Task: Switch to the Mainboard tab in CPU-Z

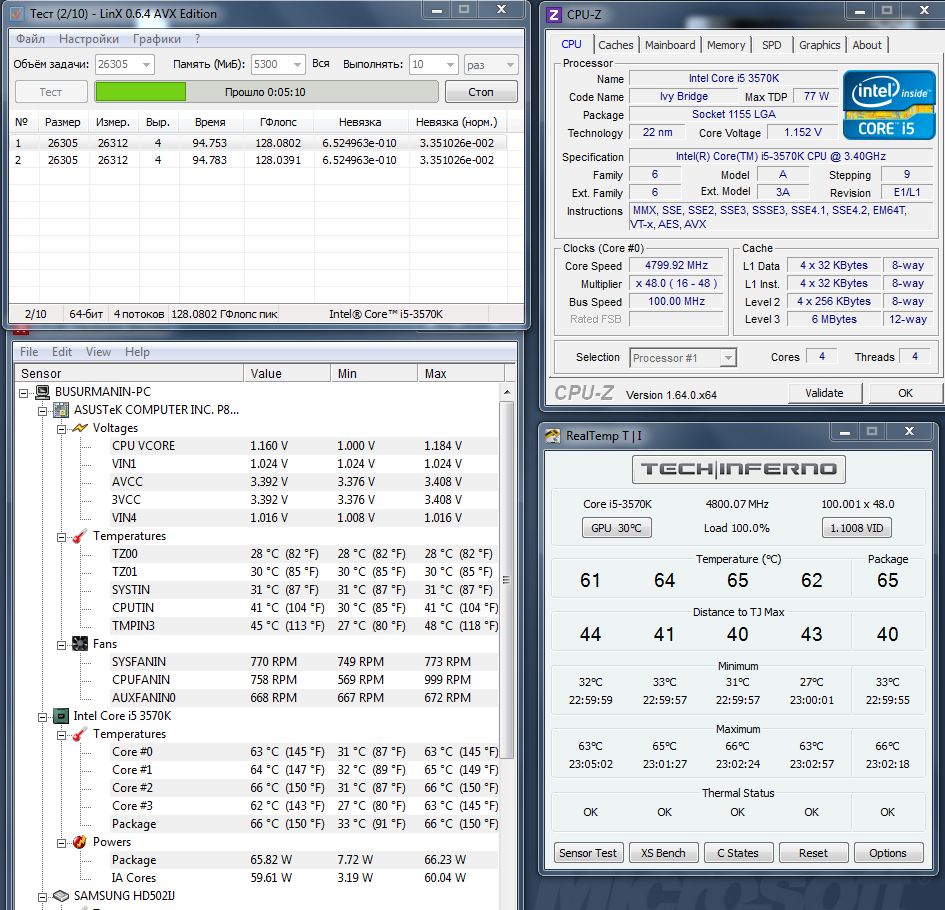Action: 670,45
